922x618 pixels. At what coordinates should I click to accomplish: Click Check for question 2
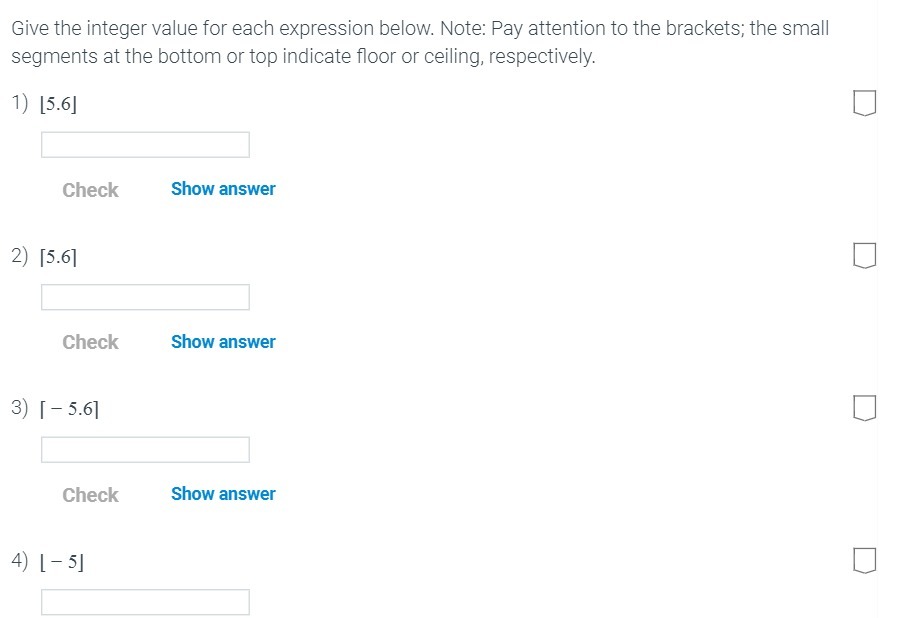pyautogui.click(x=90, y=341)
